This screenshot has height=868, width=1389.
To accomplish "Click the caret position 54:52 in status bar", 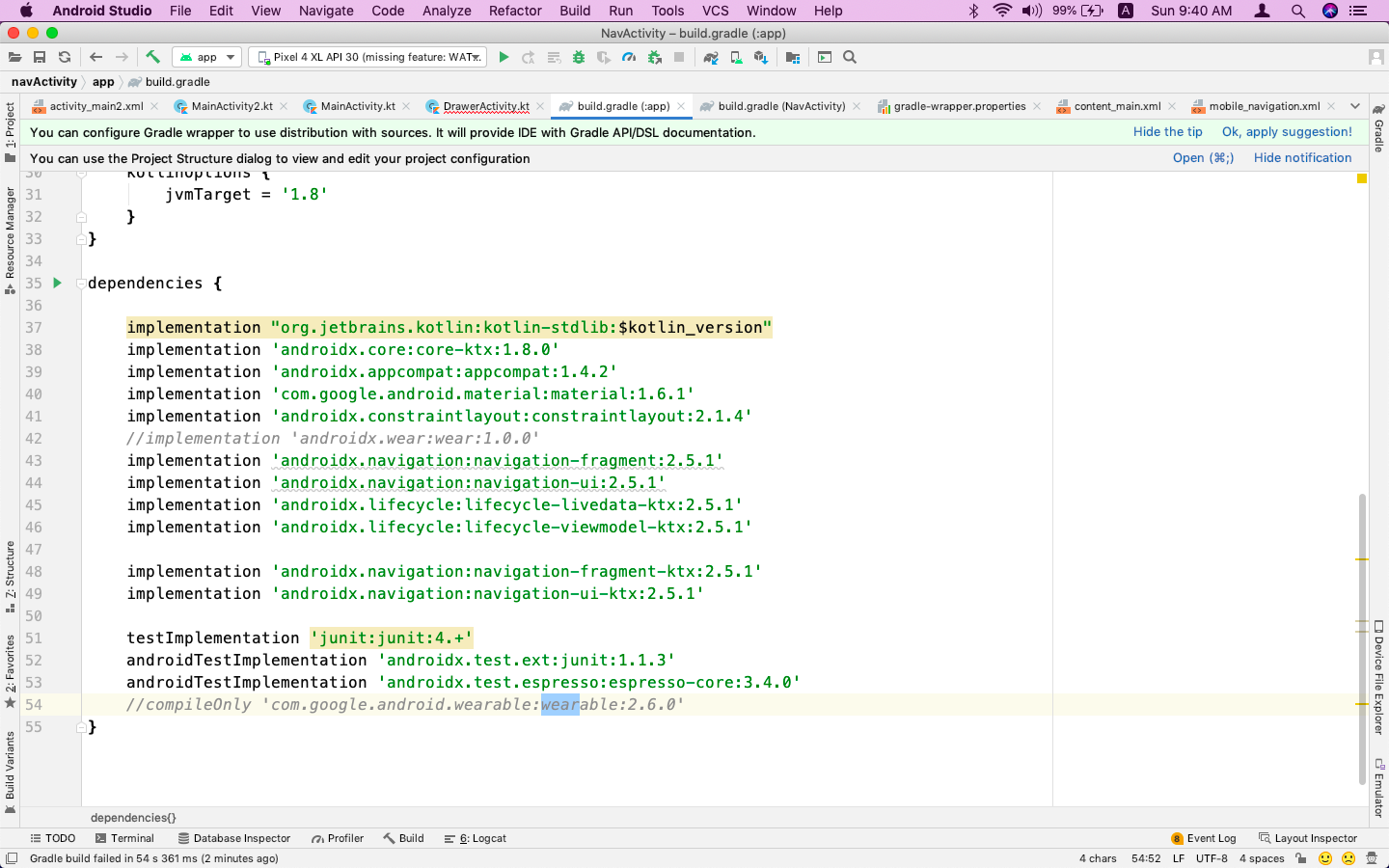I will click(1146, 858).
